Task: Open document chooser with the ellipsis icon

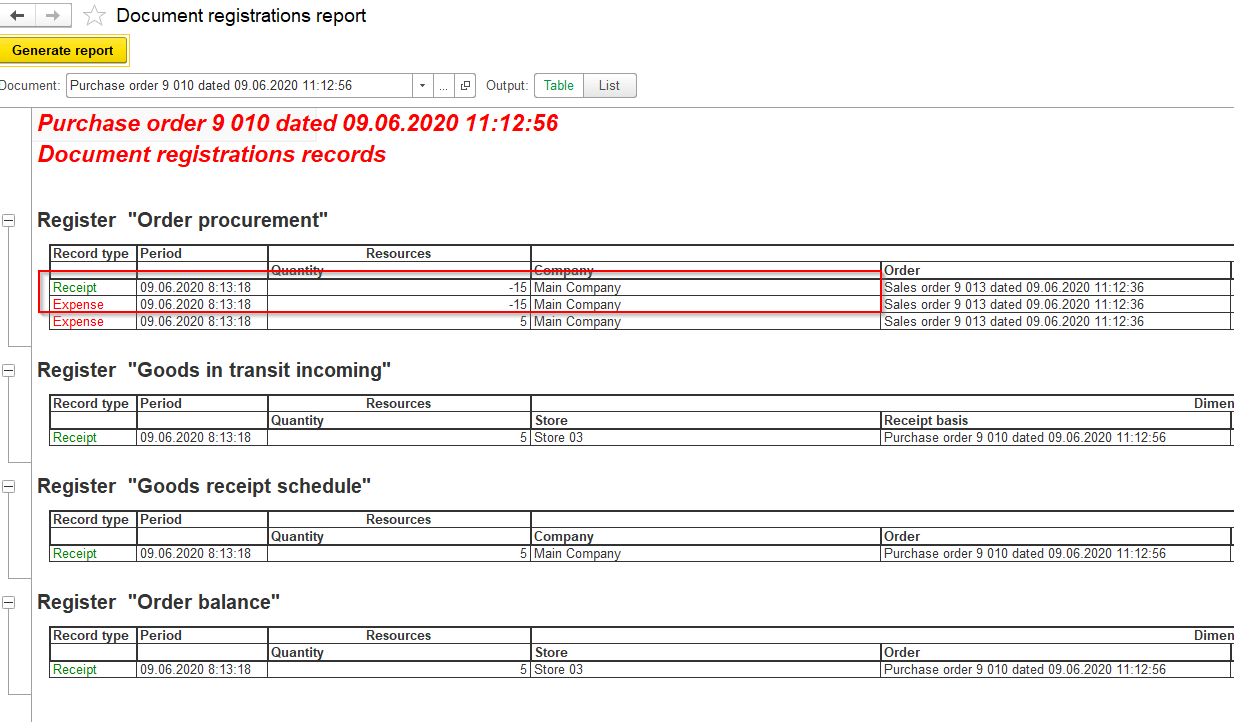Action: [x=442, y=85]
